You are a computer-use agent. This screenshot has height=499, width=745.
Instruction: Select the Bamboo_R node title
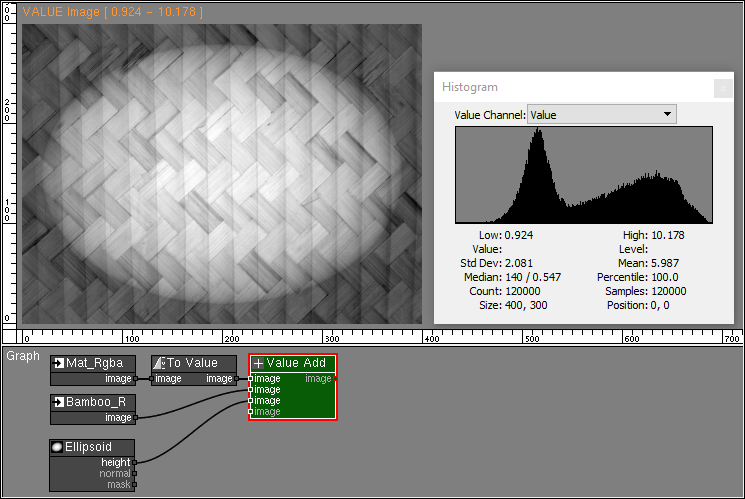pos(96,402)
